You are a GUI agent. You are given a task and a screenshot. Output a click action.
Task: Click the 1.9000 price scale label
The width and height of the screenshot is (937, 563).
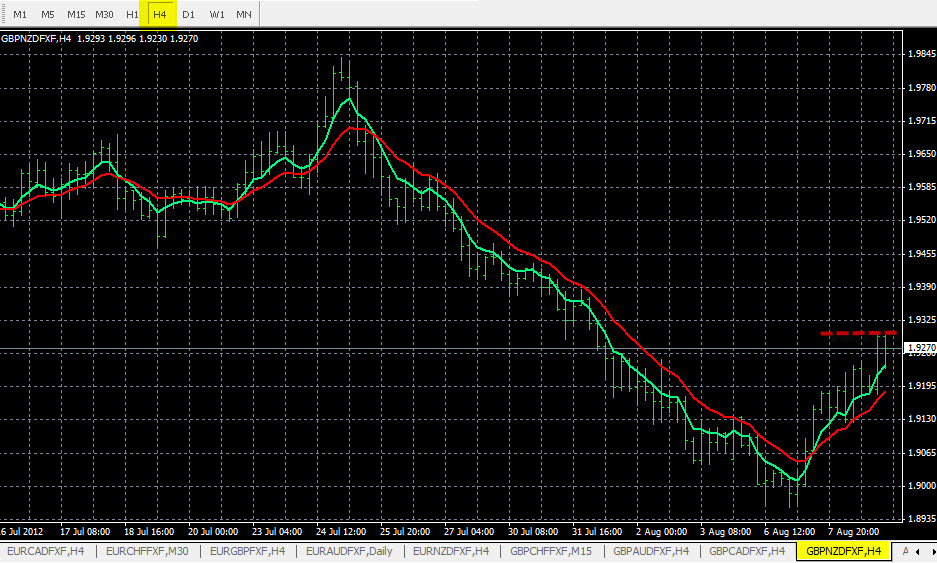click(x=921, y=486)
